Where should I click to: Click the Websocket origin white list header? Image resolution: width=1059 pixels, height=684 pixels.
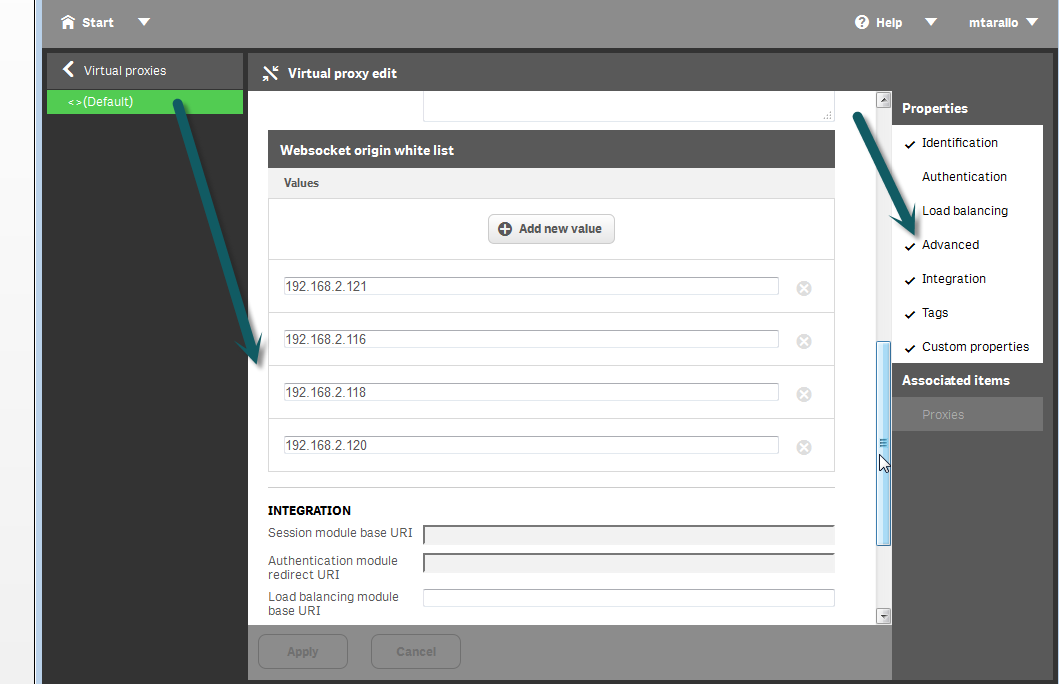[x=551, y=149]
